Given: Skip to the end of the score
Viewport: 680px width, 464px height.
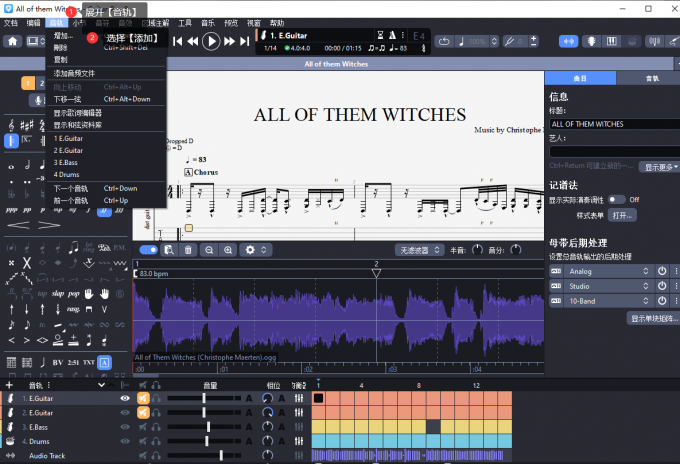Looking at the screenshot, I should click(243, 41).
